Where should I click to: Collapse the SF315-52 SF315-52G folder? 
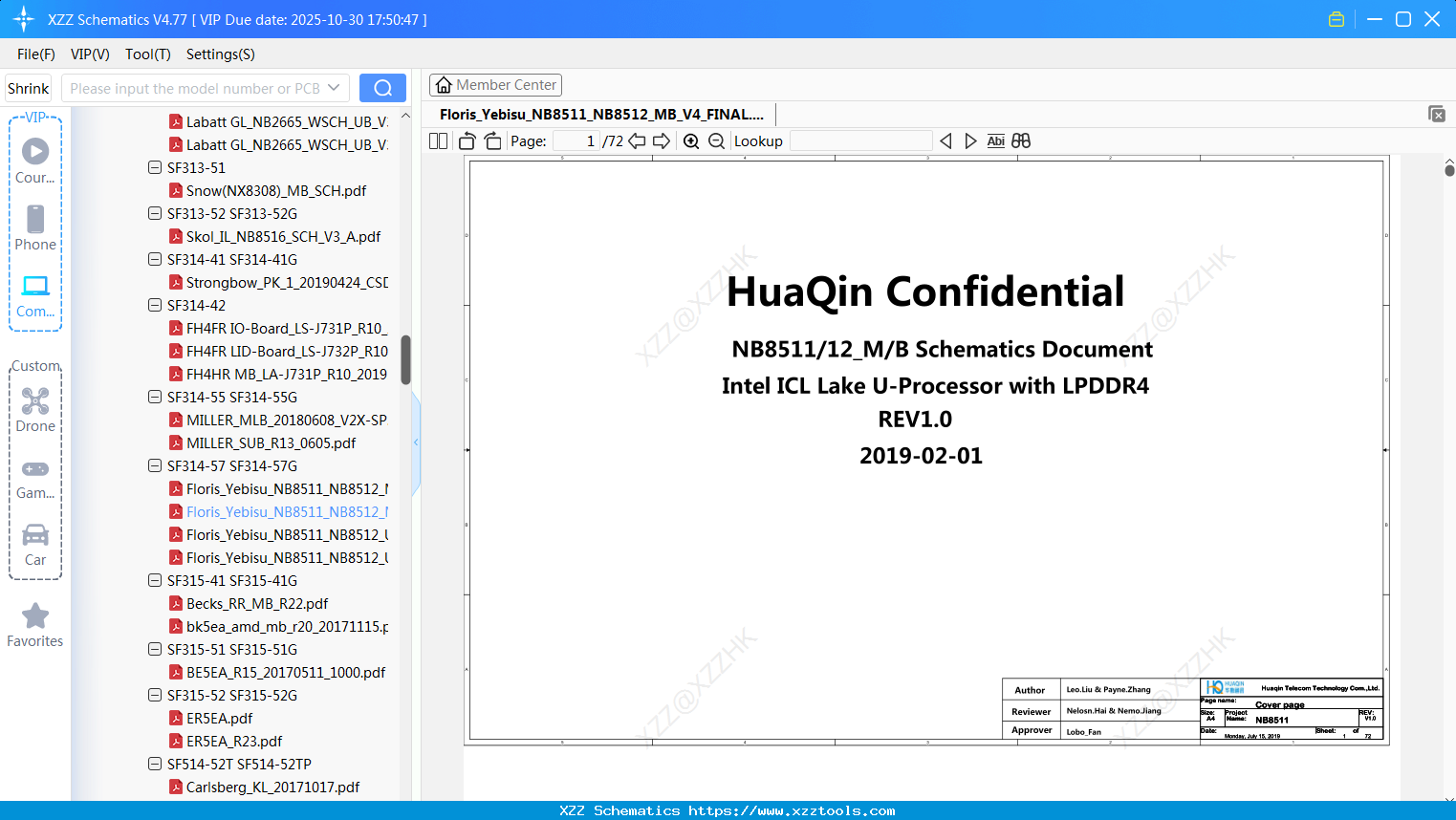(x=155, y=695)
